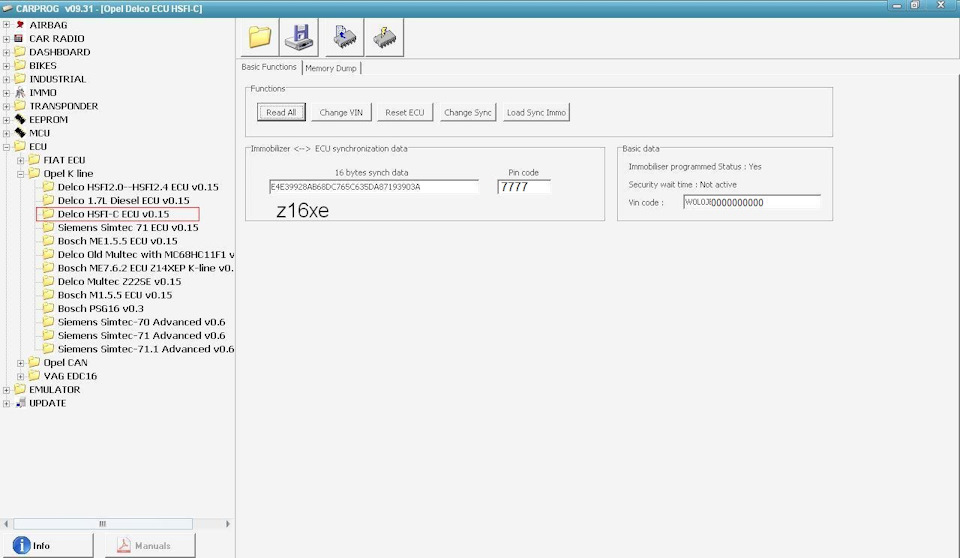
Task: Select Bosch M1.5.5 ECU v0.15
Action: click(x=115, y=295)
